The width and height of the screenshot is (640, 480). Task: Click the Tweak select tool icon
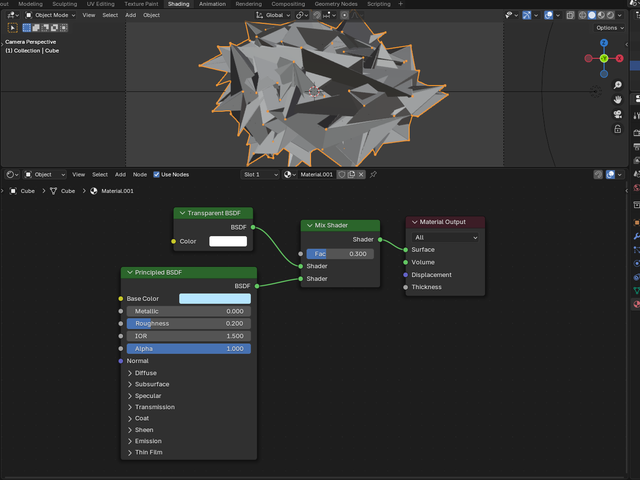pos(13,28)
